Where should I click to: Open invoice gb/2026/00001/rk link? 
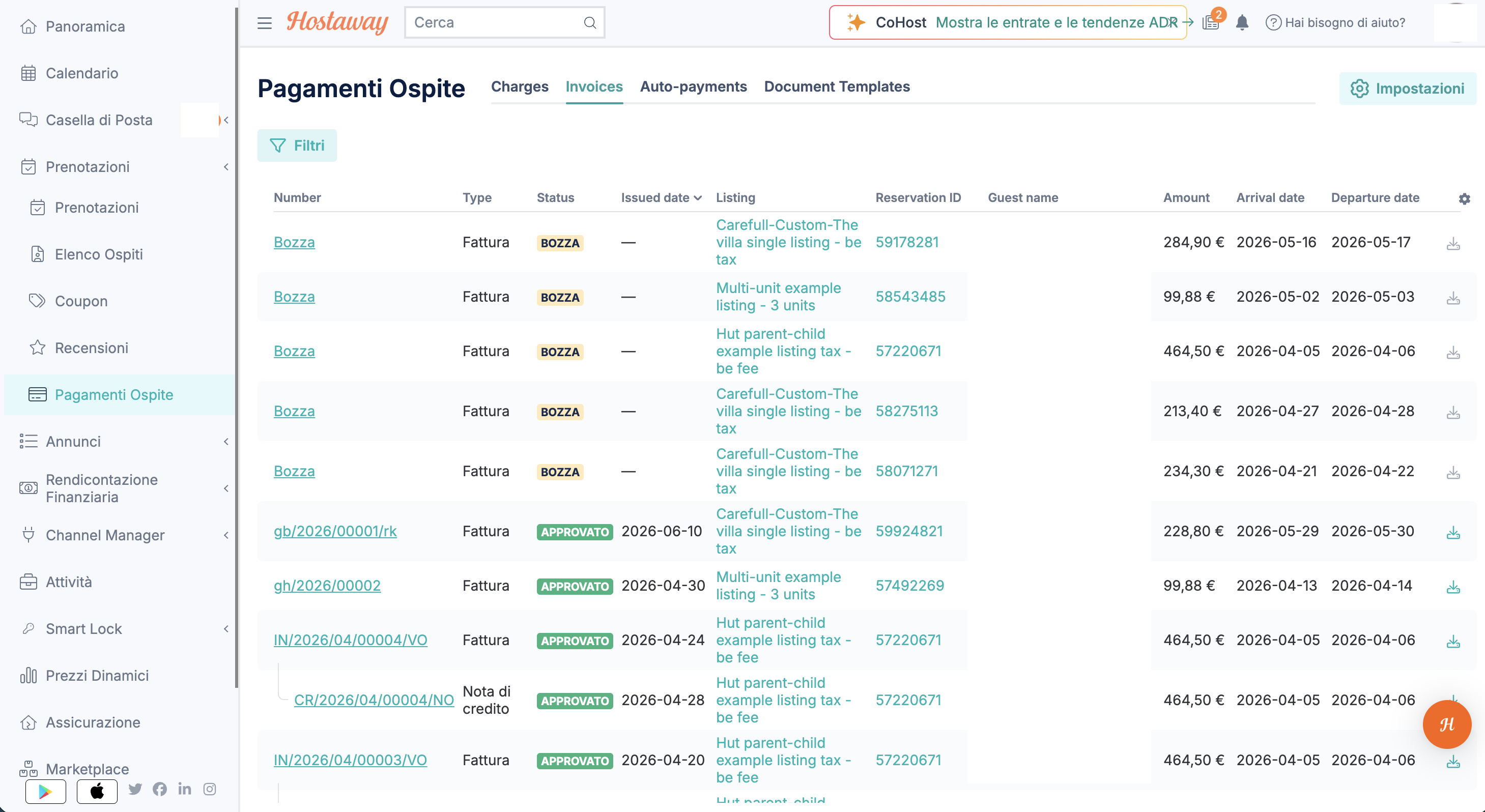[x=335, y=531]
